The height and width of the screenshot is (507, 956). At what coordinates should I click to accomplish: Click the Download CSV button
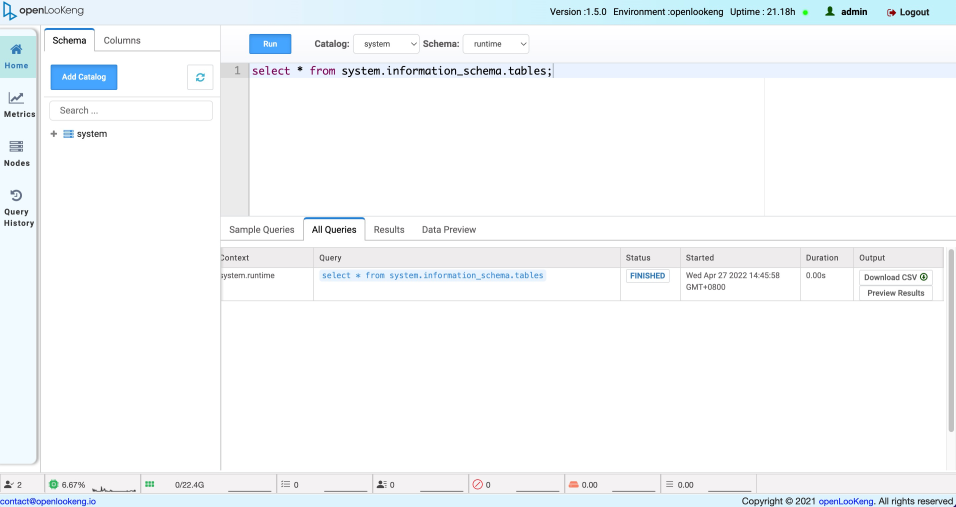(895, 277)
